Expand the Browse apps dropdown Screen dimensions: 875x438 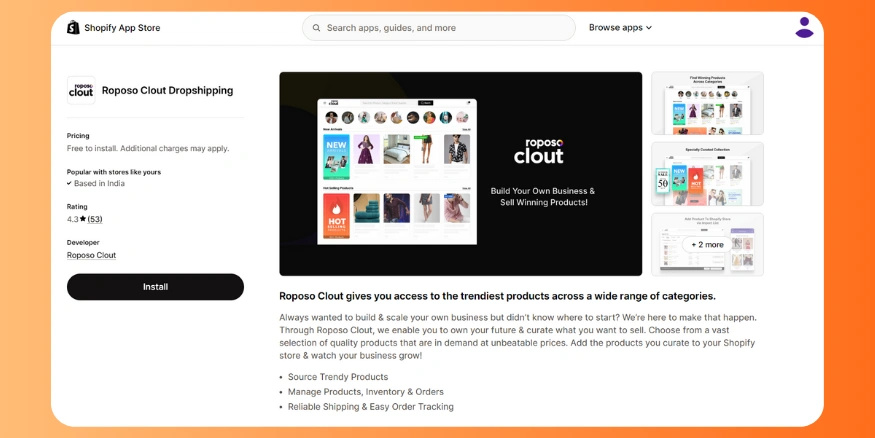click(x=620, y=28)
